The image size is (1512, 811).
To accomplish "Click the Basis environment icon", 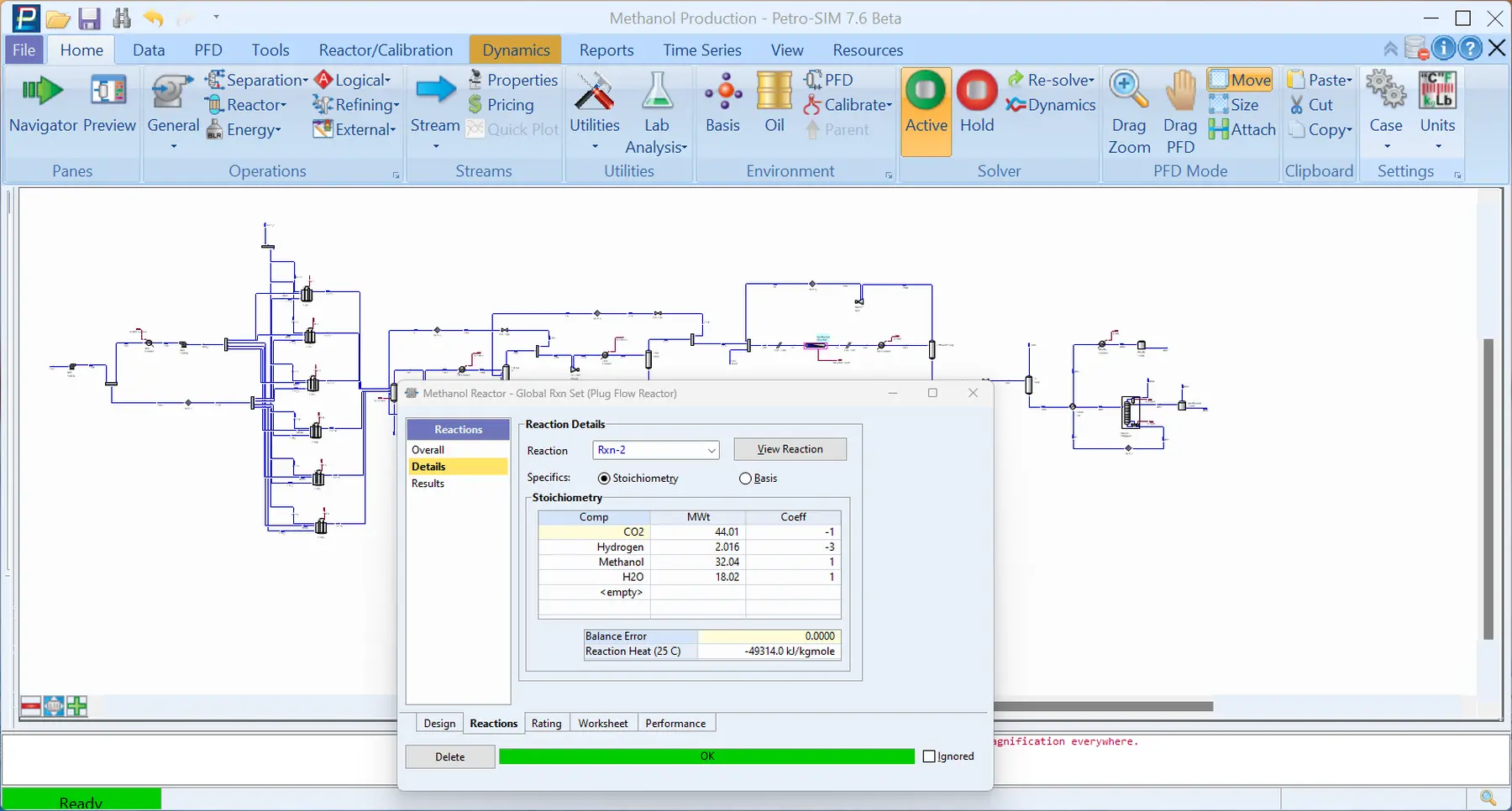I will (x=722, y=104).
